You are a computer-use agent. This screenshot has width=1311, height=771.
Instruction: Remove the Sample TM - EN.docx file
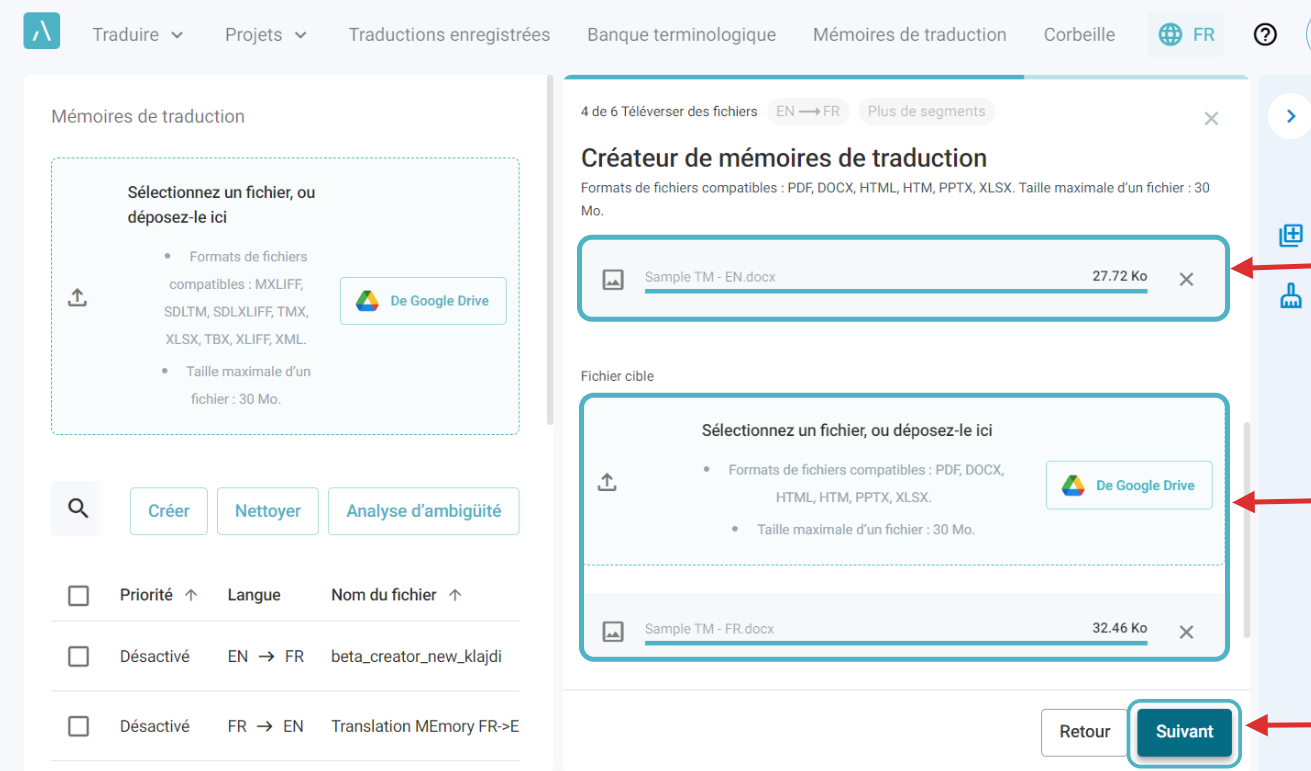(x=1186, y=279)
